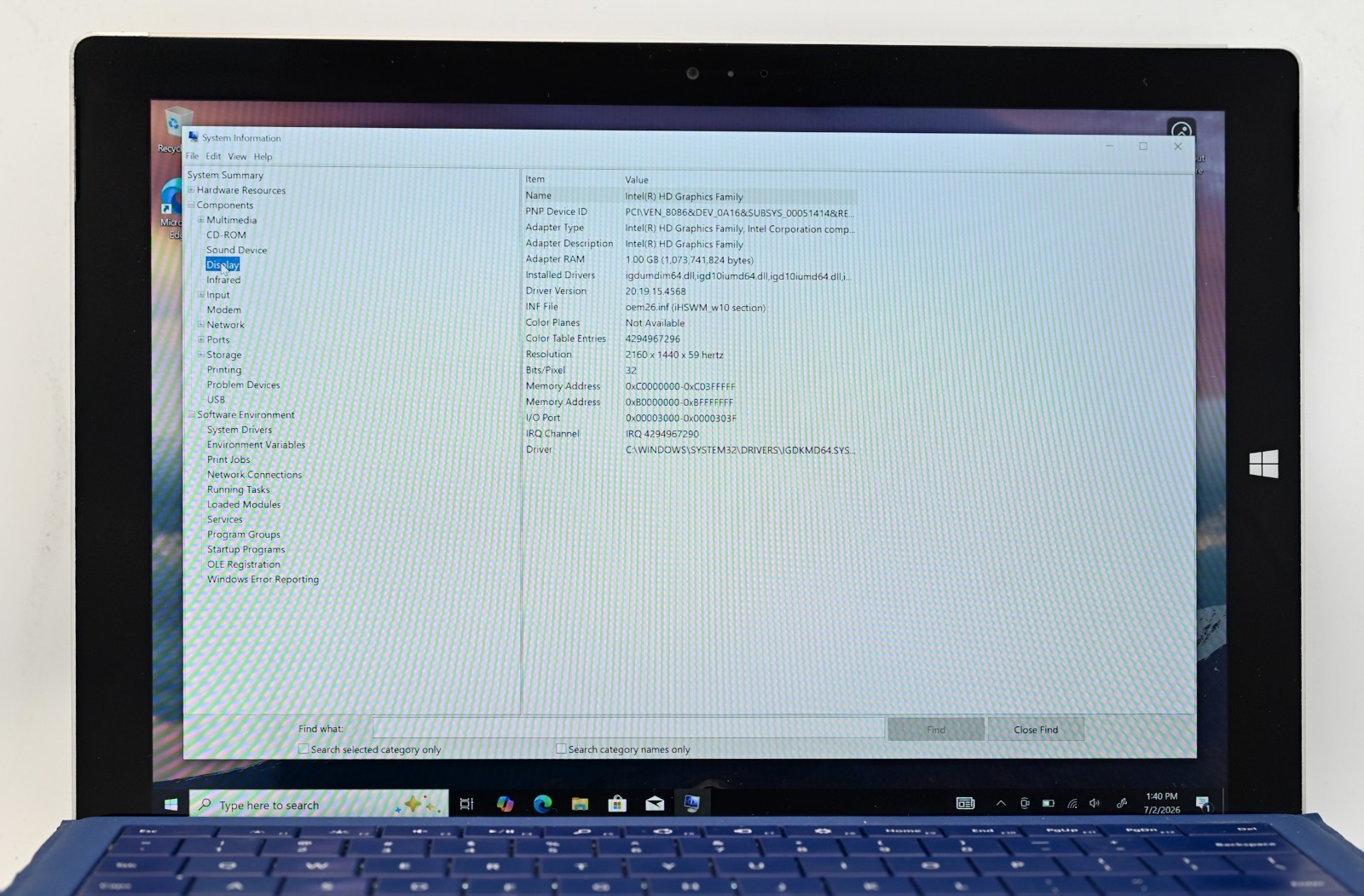The width and height of the screenshot is (1364, 896).
Task: Open the news widget in the taskbar
Action: point(965,803)
